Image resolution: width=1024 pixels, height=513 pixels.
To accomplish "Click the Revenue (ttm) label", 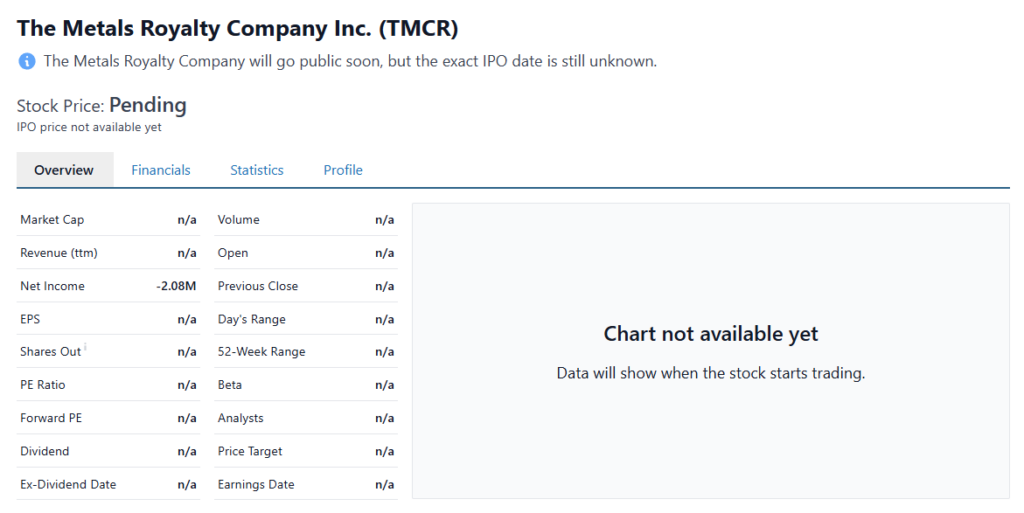I will click(59, 253).
